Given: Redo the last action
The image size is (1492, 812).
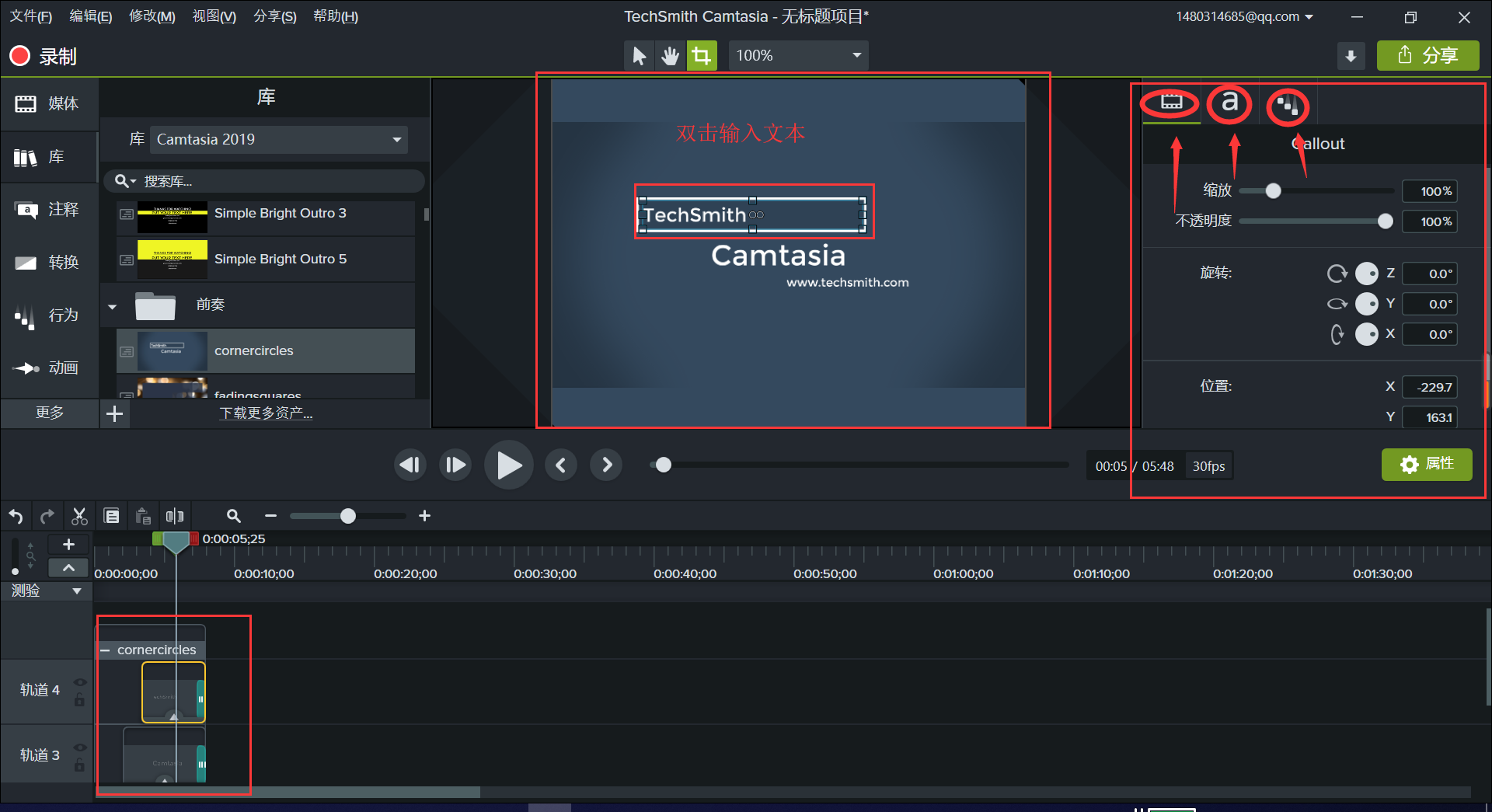Looking at the screenshot, I should coord(47,516).
